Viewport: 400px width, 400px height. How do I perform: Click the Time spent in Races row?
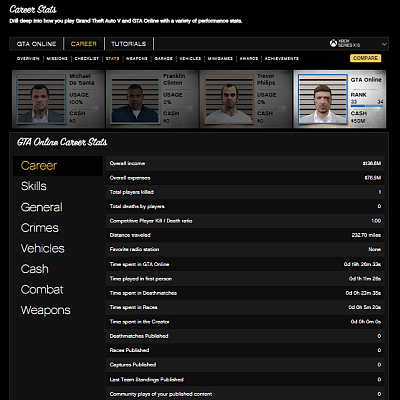coord(245,307)
